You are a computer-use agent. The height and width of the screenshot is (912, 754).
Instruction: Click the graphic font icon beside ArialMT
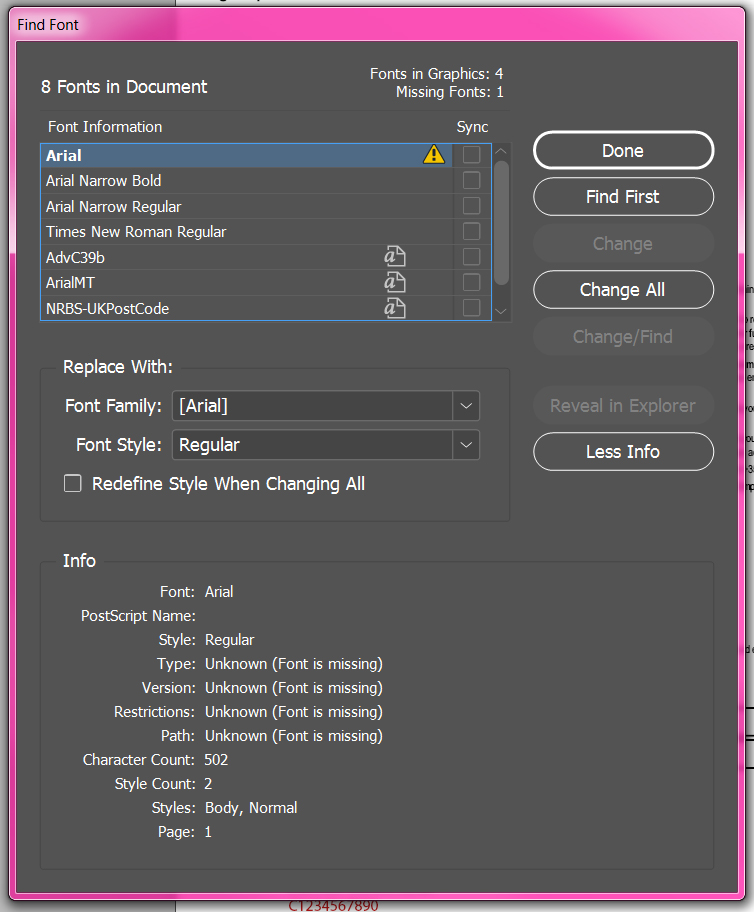(x=395, y=283)
